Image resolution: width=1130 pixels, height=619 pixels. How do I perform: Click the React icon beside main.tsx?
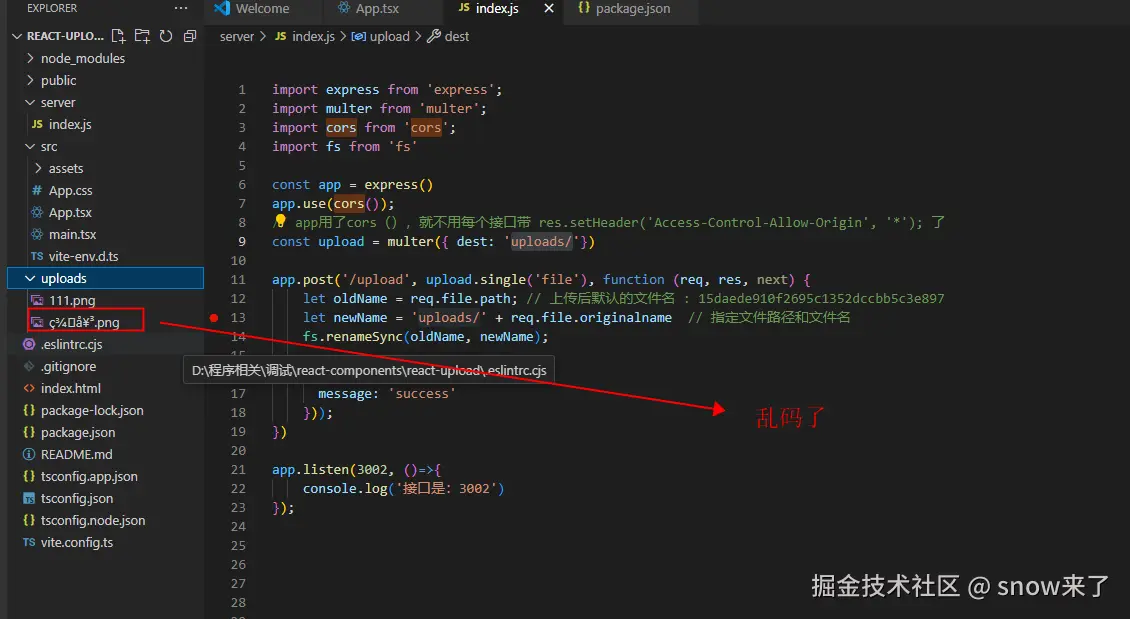(37, 234)
